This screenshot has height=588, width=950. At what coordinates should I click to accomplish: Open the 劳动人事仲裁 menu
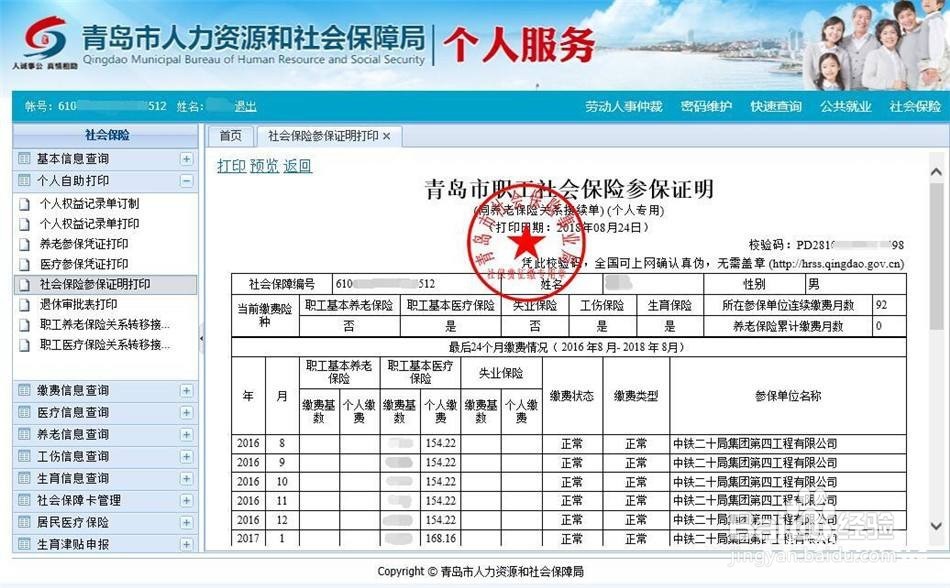tap(623, 107)
